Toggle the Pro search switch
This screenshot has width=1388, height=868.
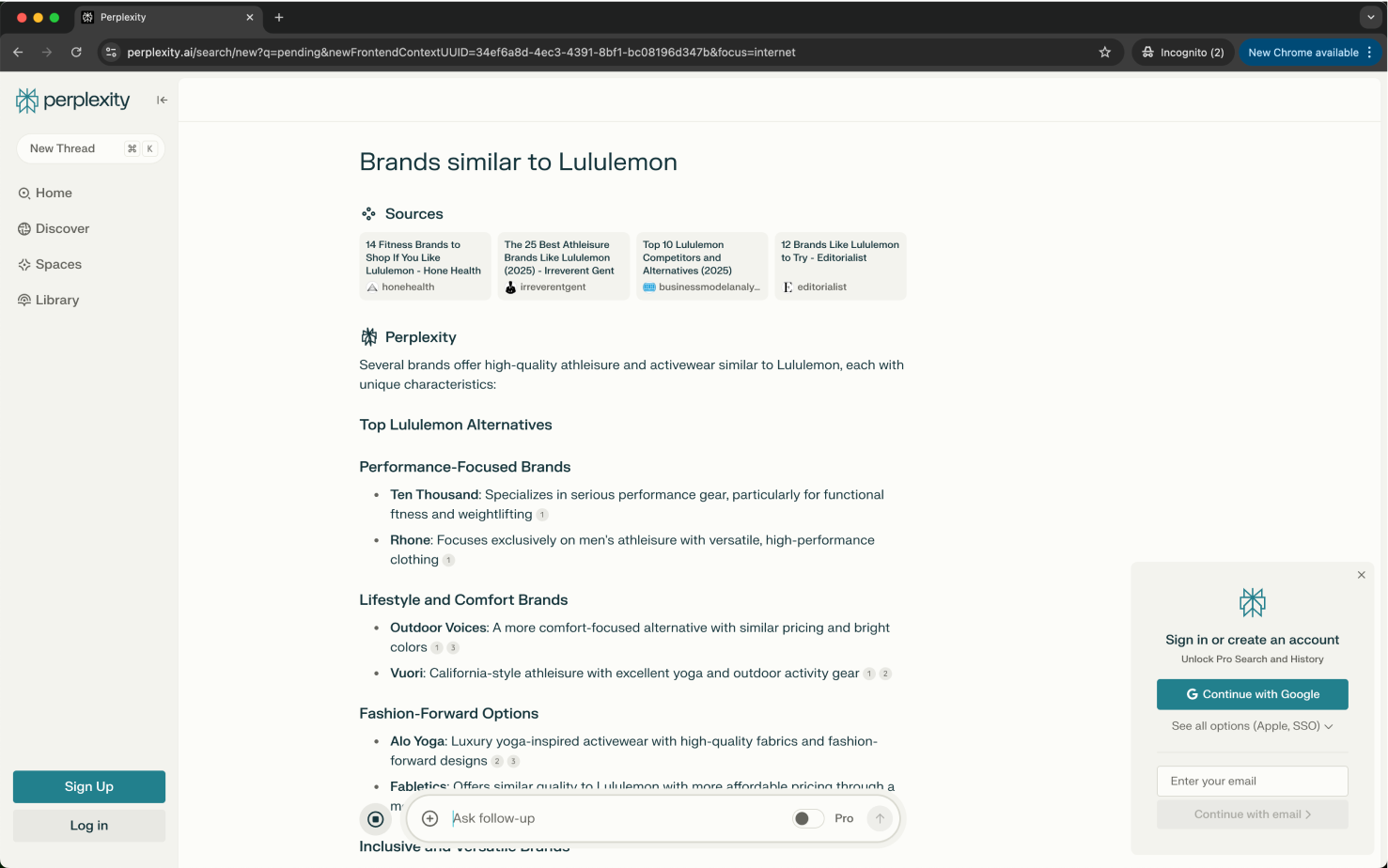coord(808,818)
